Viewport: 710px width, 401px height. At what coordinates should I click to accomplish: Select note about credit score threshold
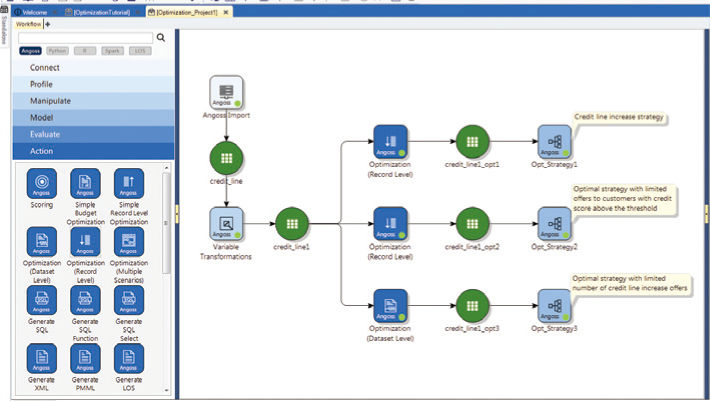[623, 199]
